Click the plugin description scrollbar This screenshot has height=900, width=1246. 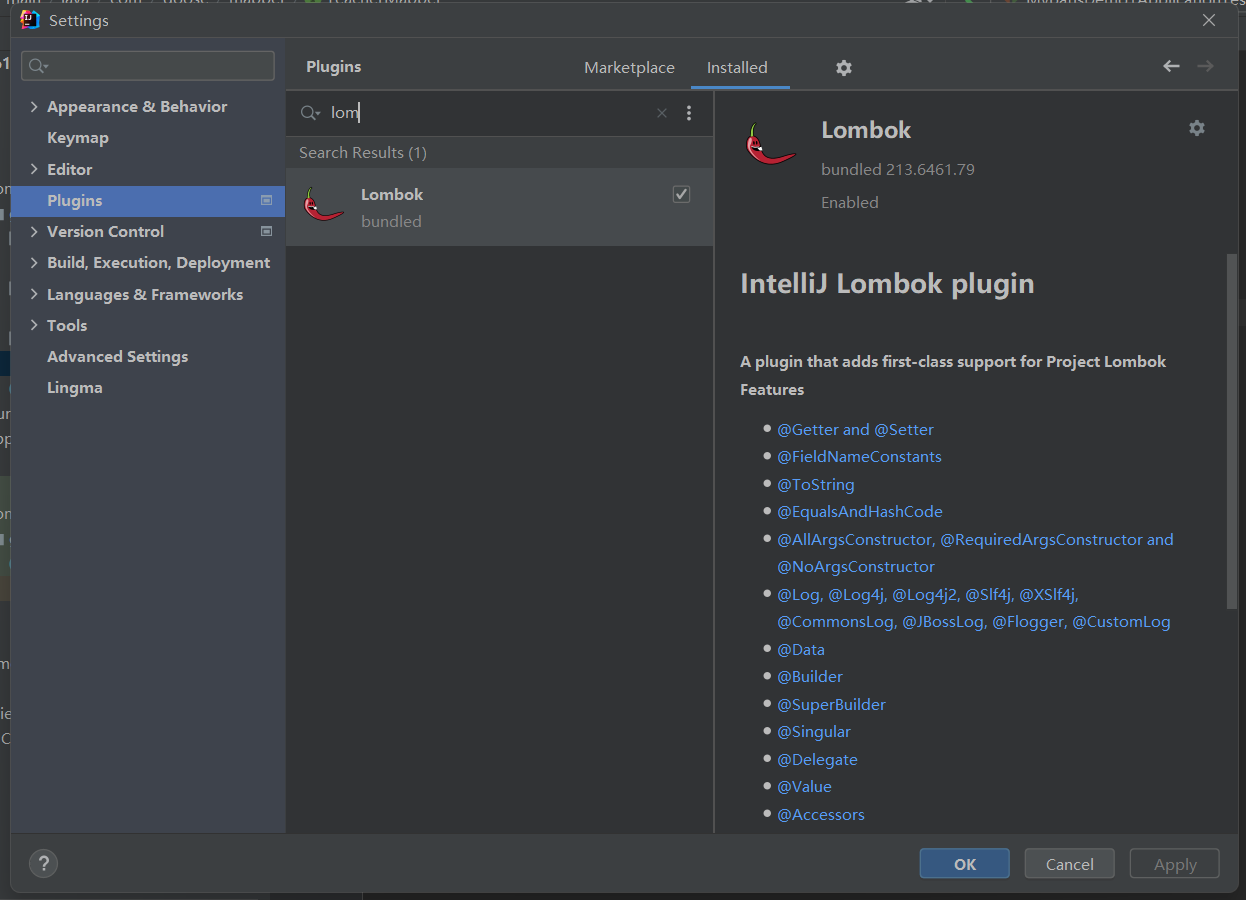tap(1231, 431)
